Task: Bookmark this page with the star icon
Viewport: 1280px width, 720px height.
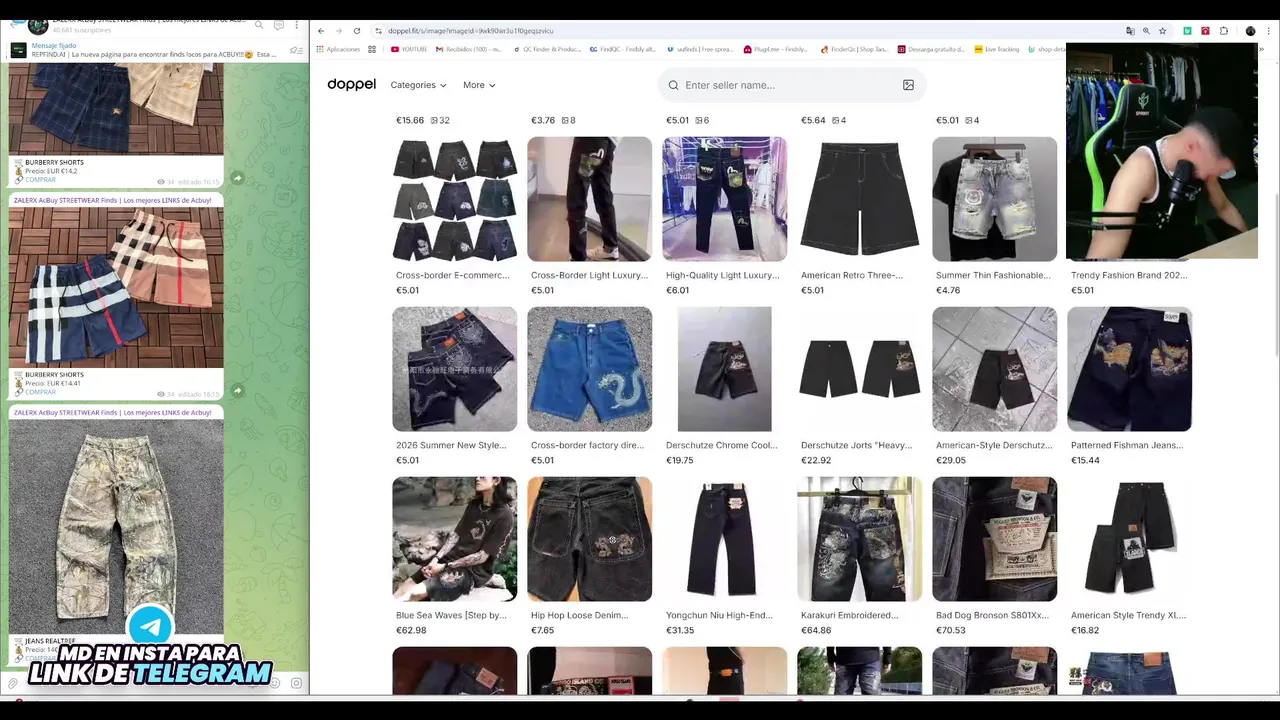Action: click(x=1163, y=31)
